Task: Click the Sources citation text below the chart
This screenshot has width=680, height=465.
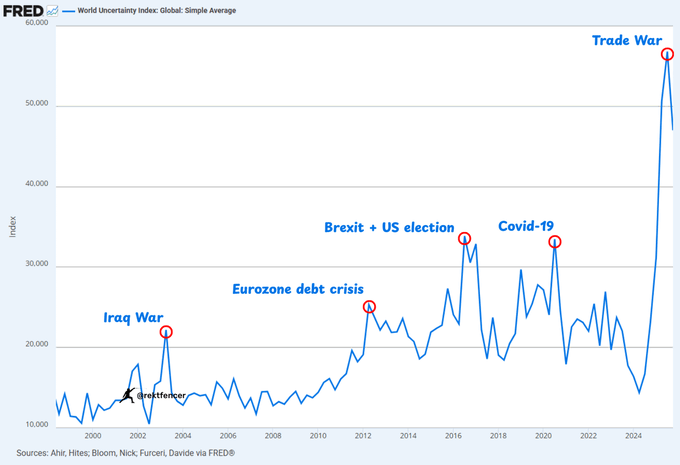Action: [x=125, y=453]
